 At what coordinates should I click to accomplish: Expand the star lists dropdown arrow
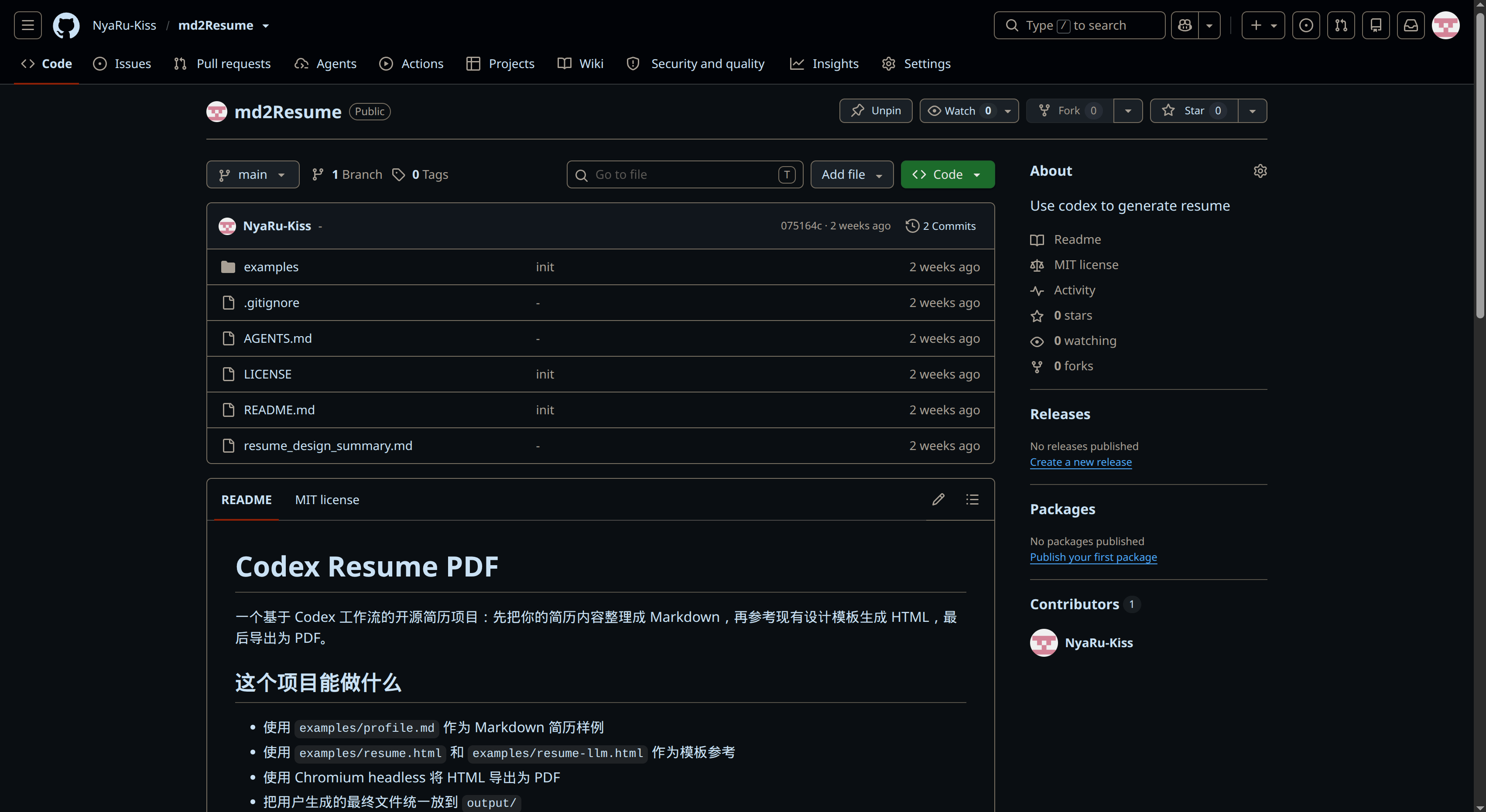(1253, 111)
